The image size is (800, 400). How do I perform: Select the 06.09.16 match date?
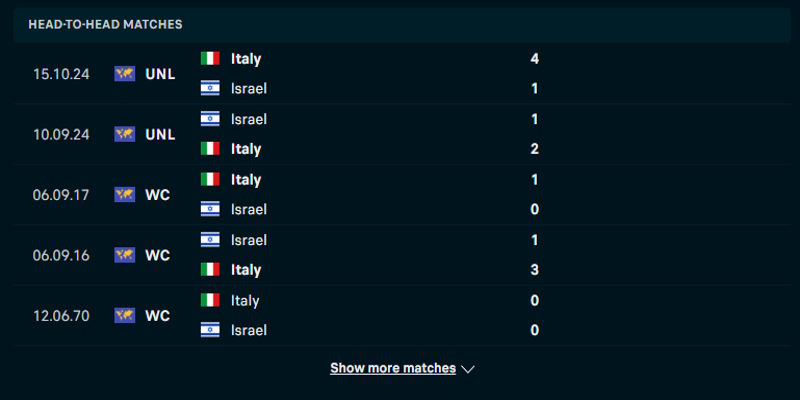pyautogui.click(x=61, y=255)
